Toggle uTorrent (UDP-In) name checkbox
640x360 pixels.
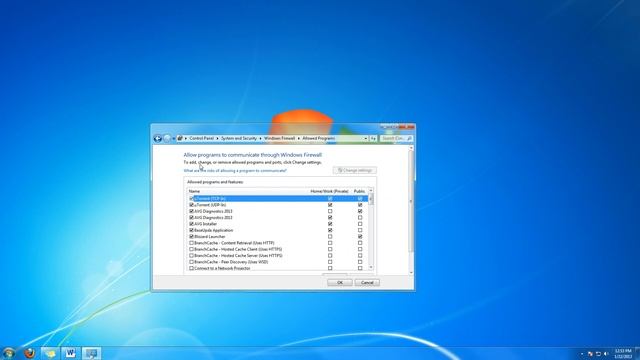pos(191,205)
